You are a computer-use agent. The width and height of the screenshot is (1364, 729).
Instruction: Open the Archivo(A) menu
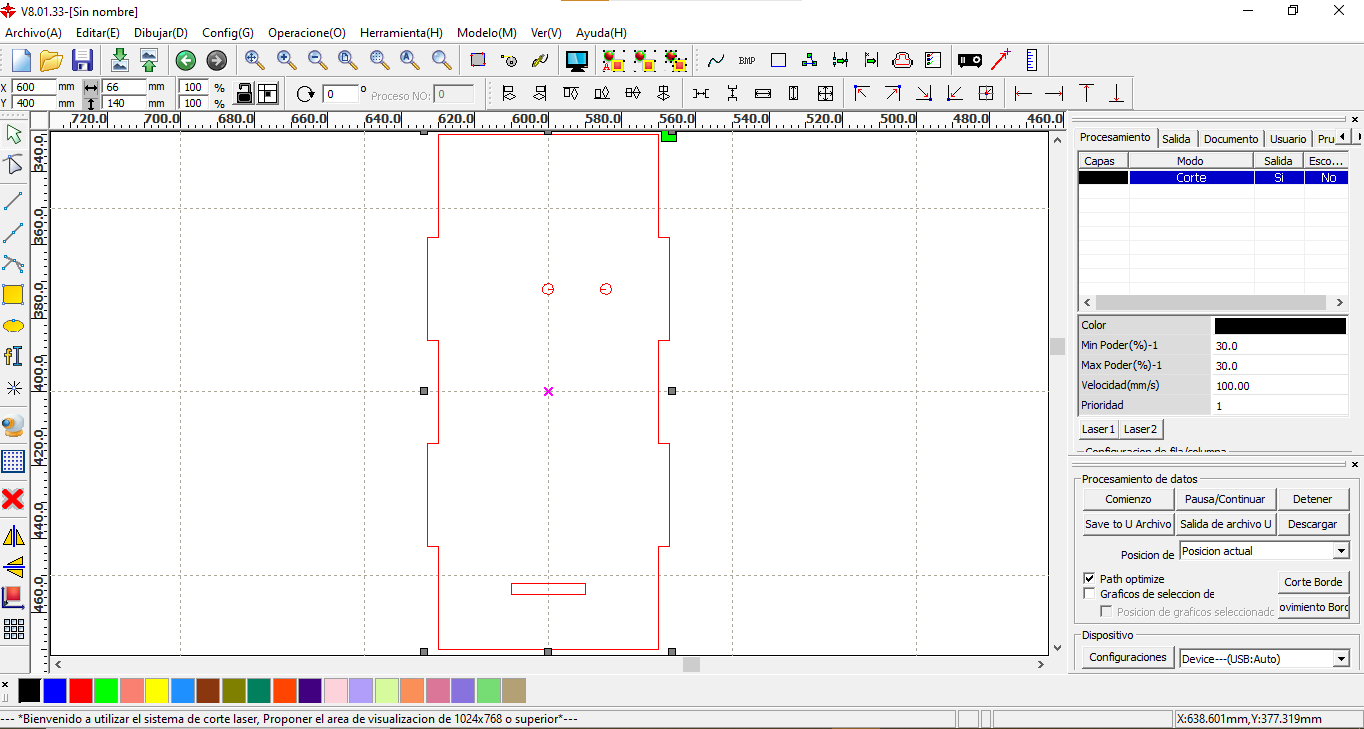[x=33, y=33]
